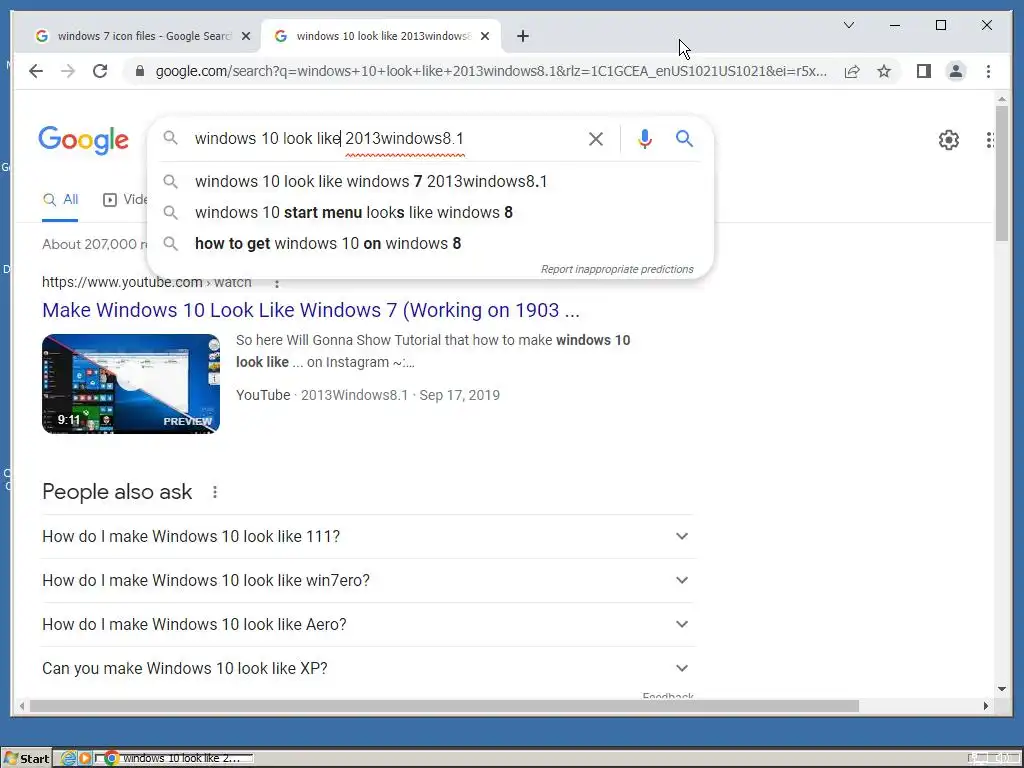This screenshot has width=1024, height=768.
Task: Clear the search box text
Action: [596, 138]
